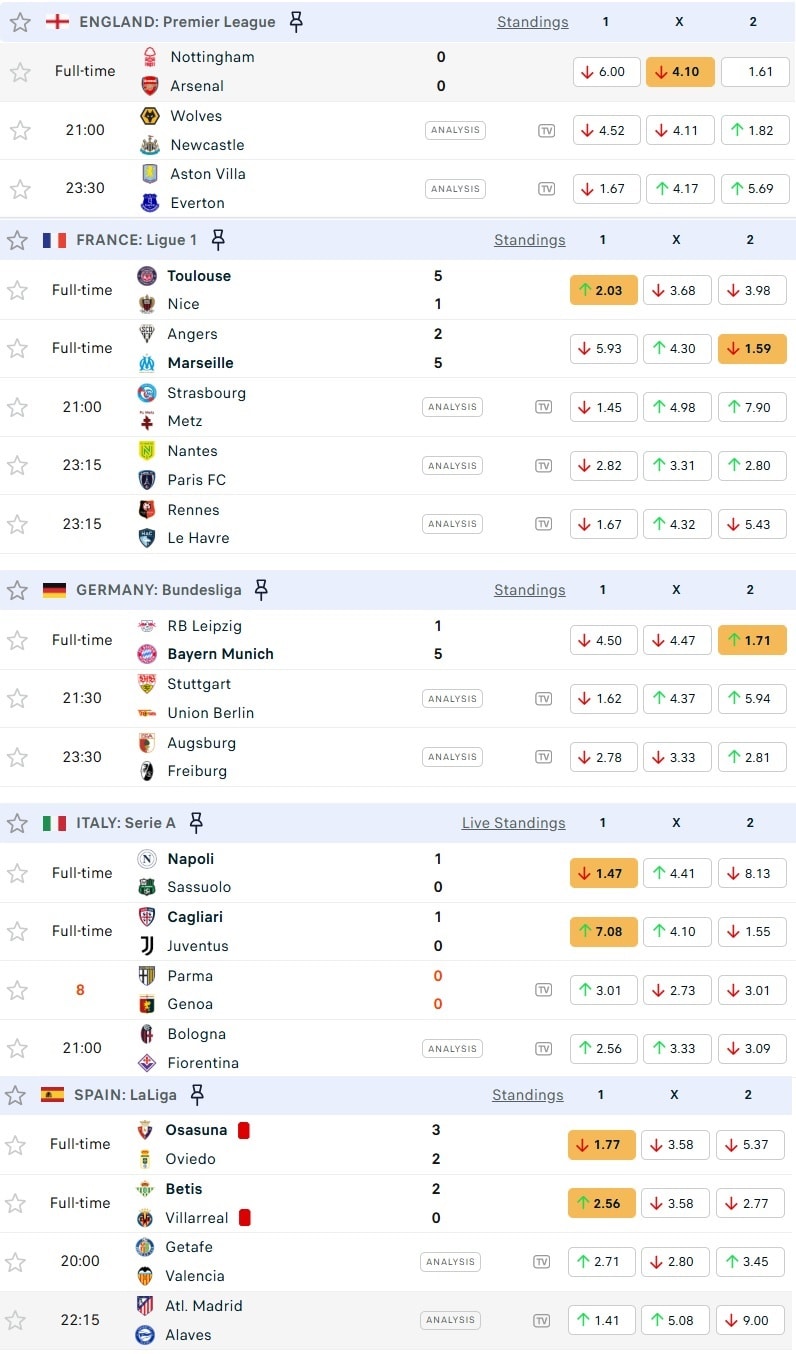Screen dimensions: 796x1354
Task: Click TV icon for Atl. Madrid vs Alaves
Action: click(542, 1320)
